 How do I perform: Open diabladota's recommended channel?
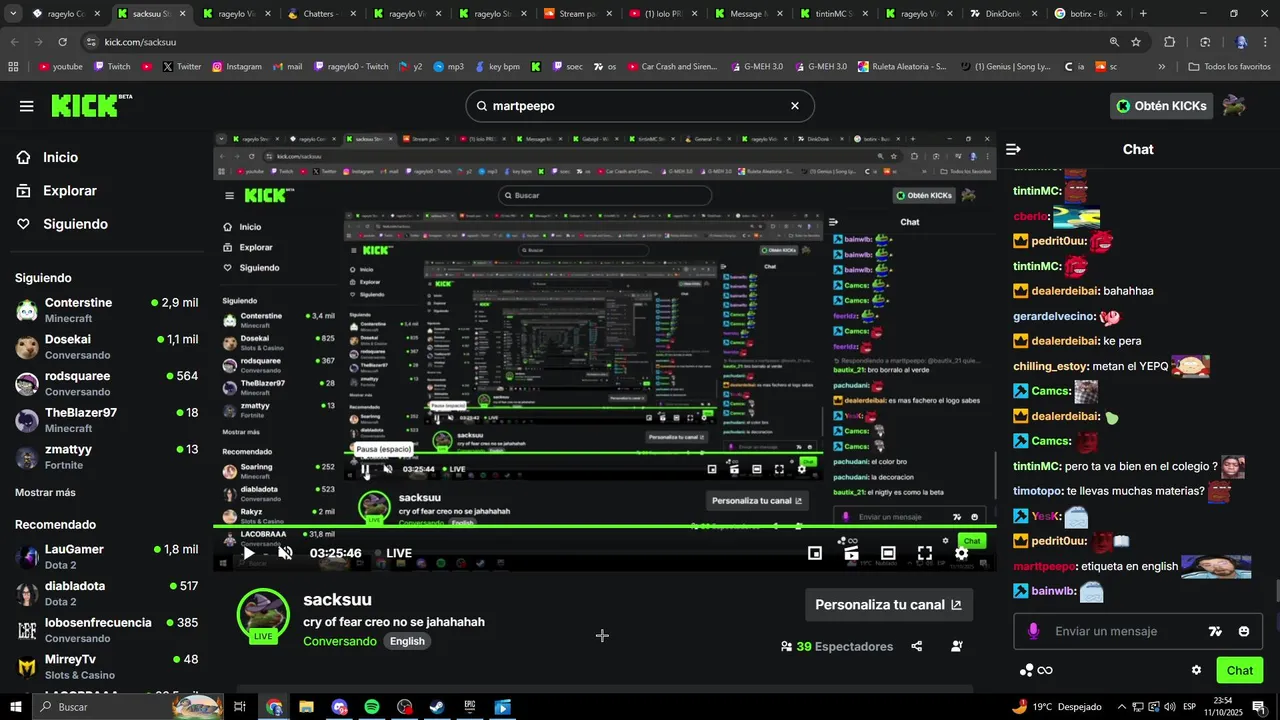tap(106, 593)
